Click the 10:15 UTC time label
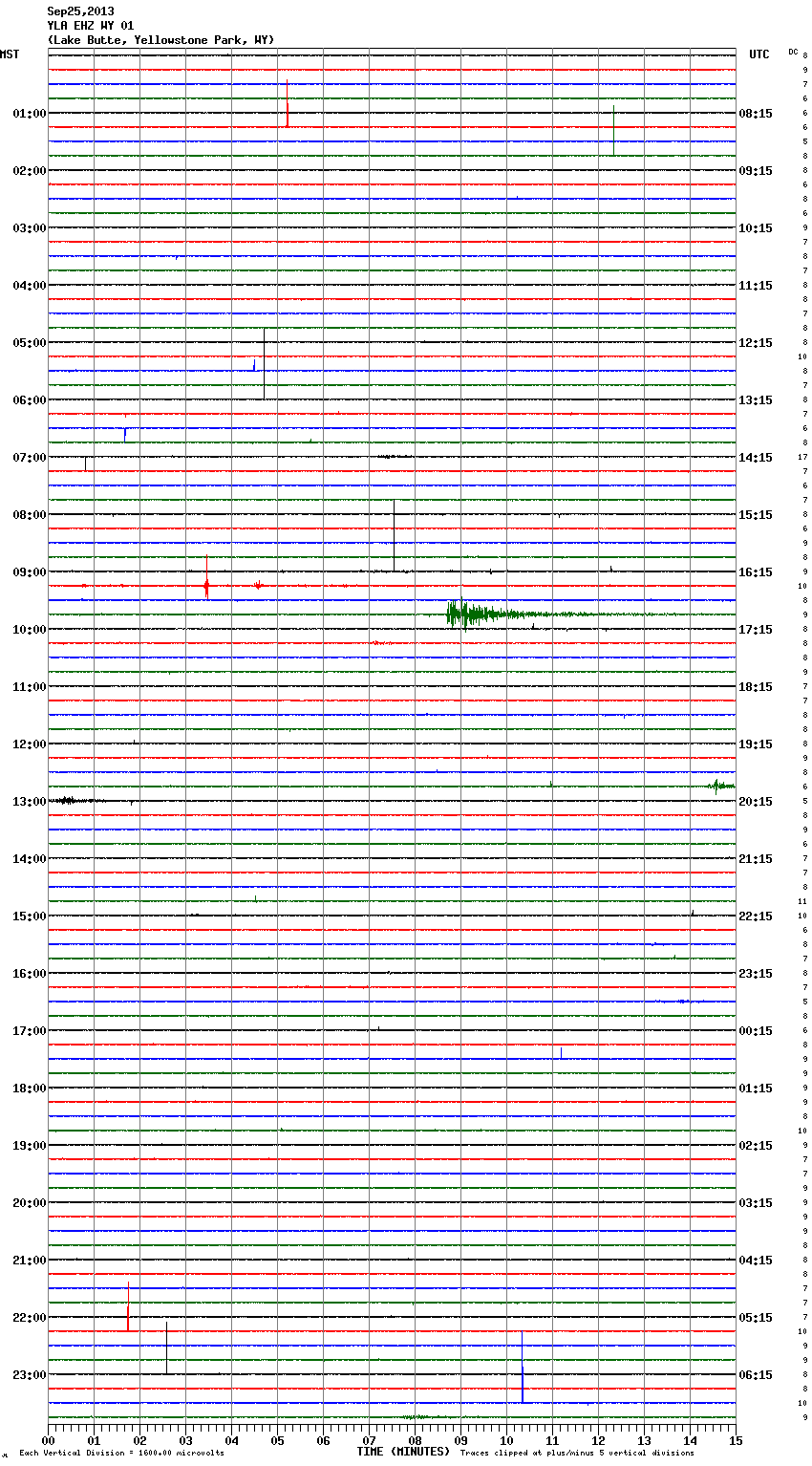The height and width of the screenshot is (1466, 812). (756, 228)
